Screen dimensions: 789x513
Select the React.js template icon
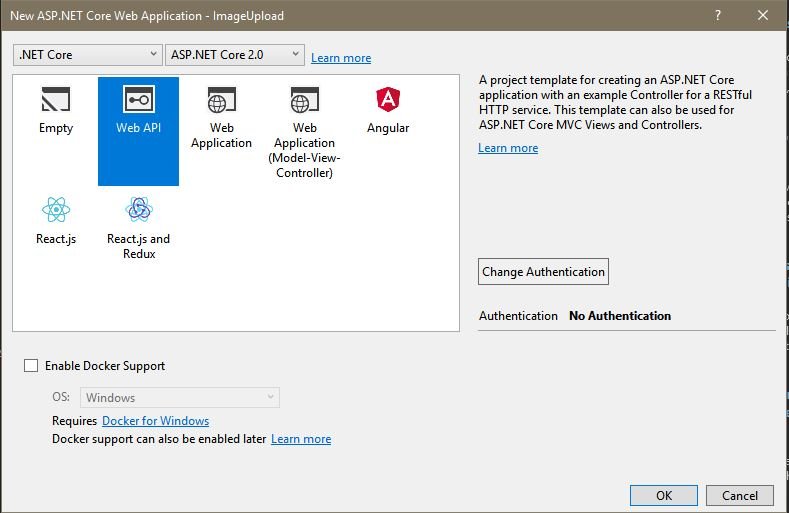point(56,209)
